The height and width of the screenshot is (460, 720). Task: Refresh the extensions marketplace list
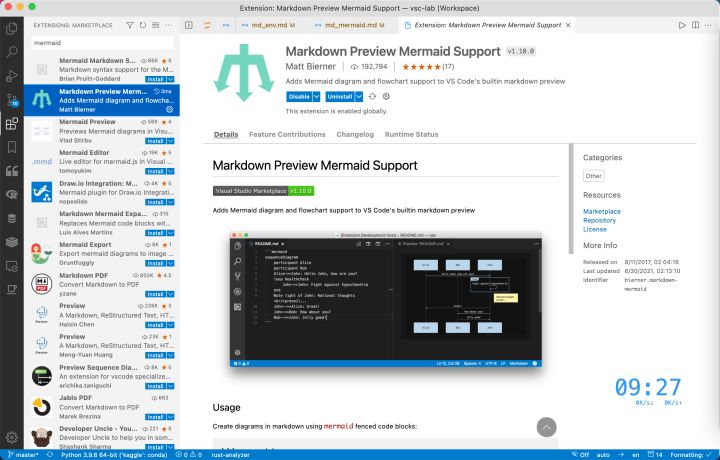pyautogui.click(x=143, y=25)
